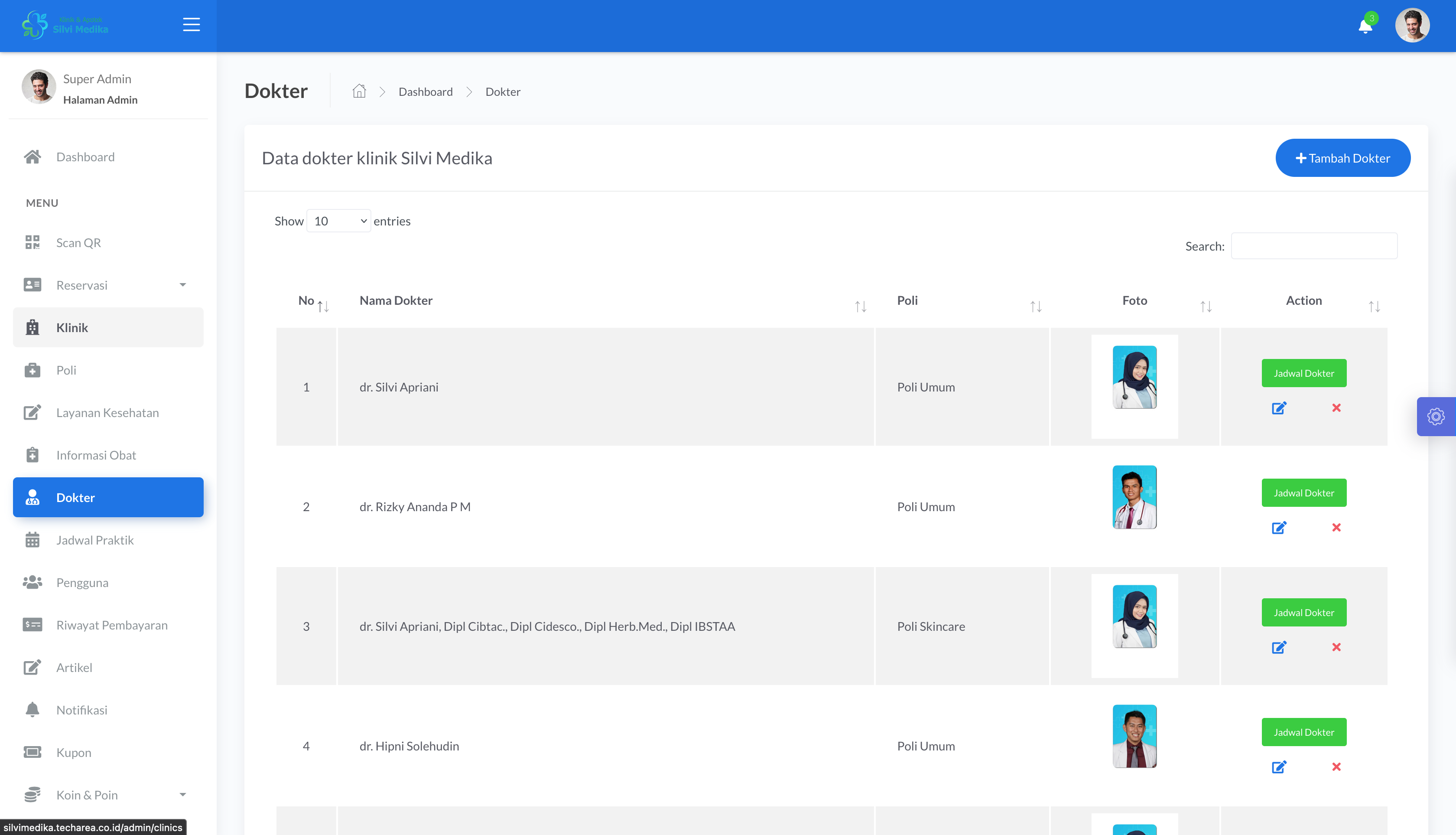Image resolution: width=1456 pixels, height=835 pixels.
Task: Edit the Poli Skincare doctor entry
Action: pyautogui.click(x=1279, y=647)
